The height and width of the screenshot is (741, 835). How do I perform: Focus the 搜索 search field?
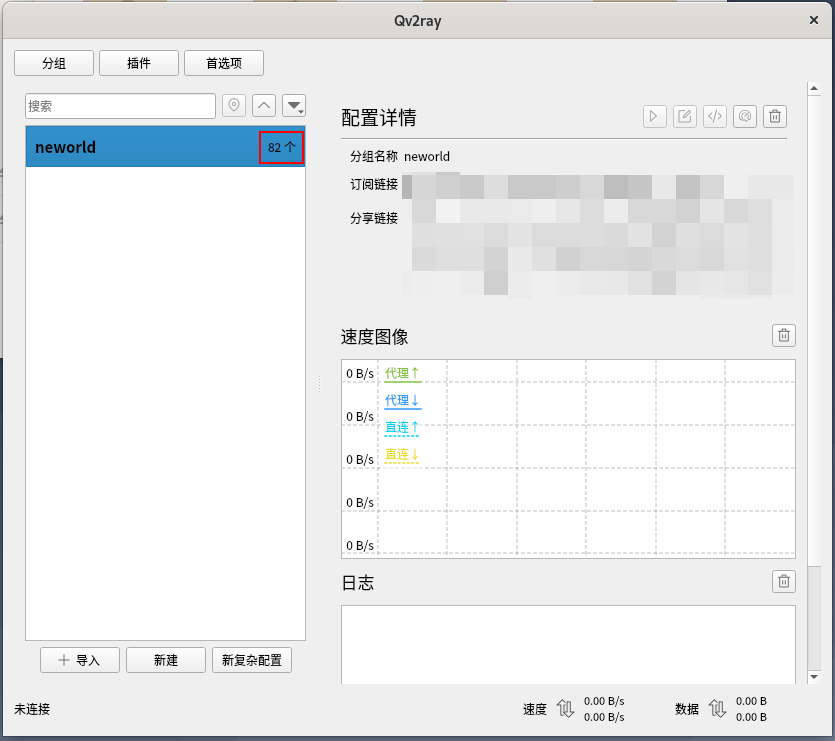(120, 106)
